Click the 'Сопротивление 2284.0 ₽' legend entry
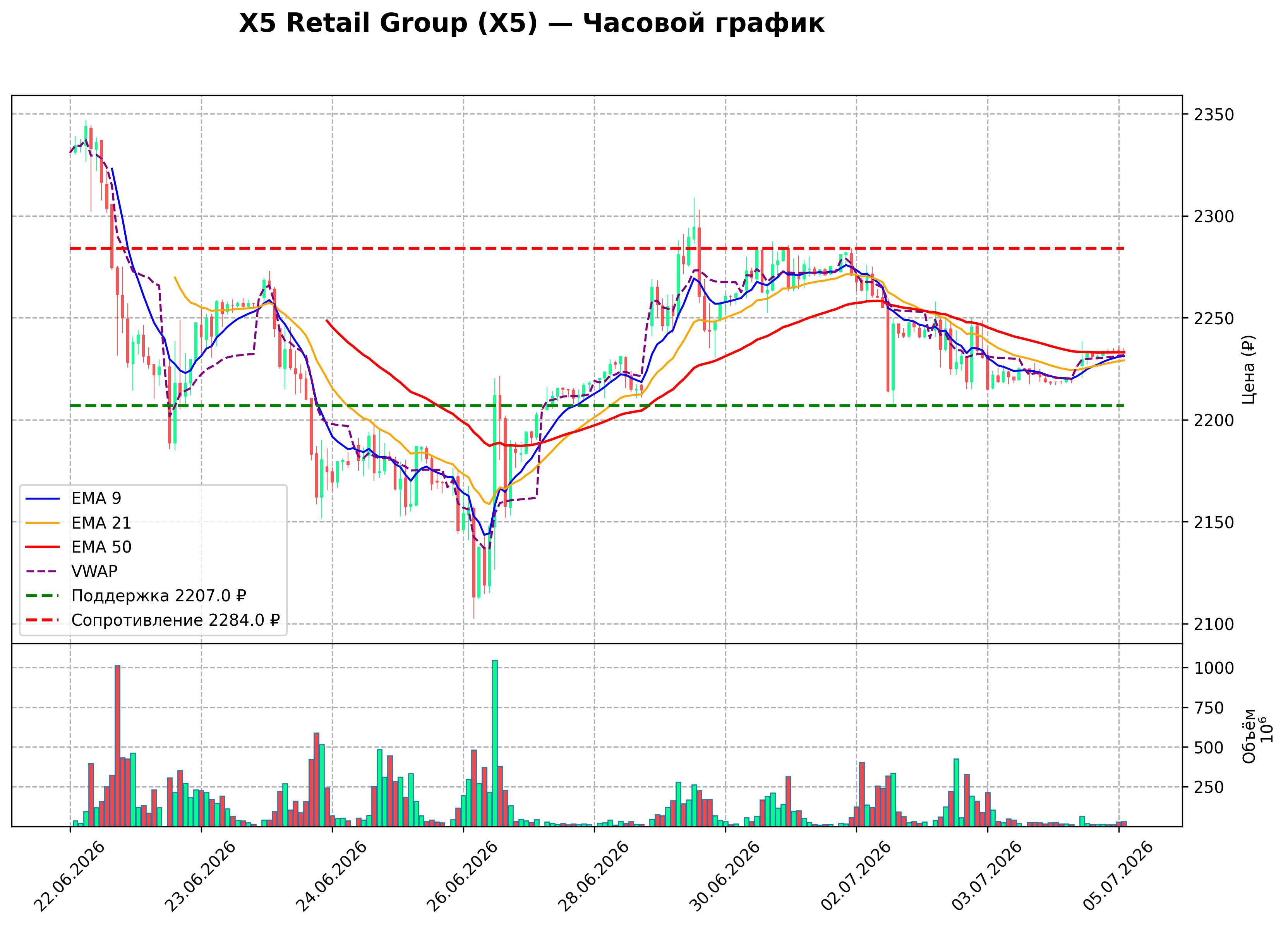This screenshot has height=926, width=1288. [x=153, y=620]
